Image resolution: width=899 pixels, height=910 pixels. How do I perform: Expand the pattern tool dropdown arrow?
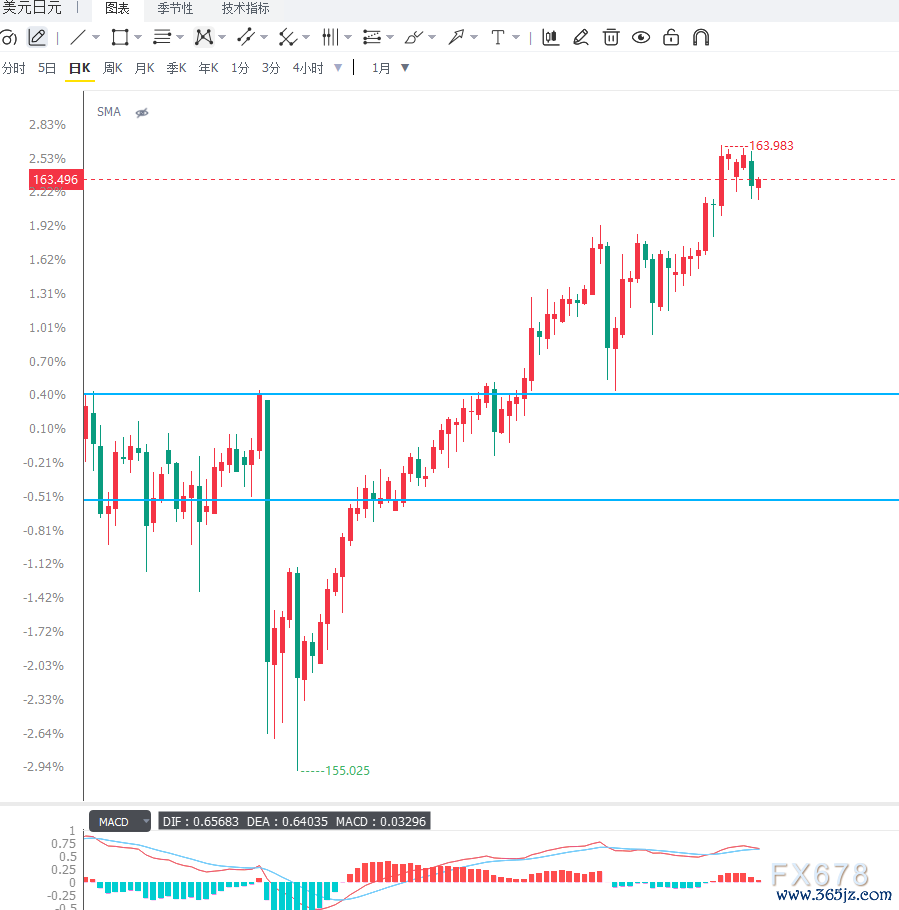click(222, 38)
